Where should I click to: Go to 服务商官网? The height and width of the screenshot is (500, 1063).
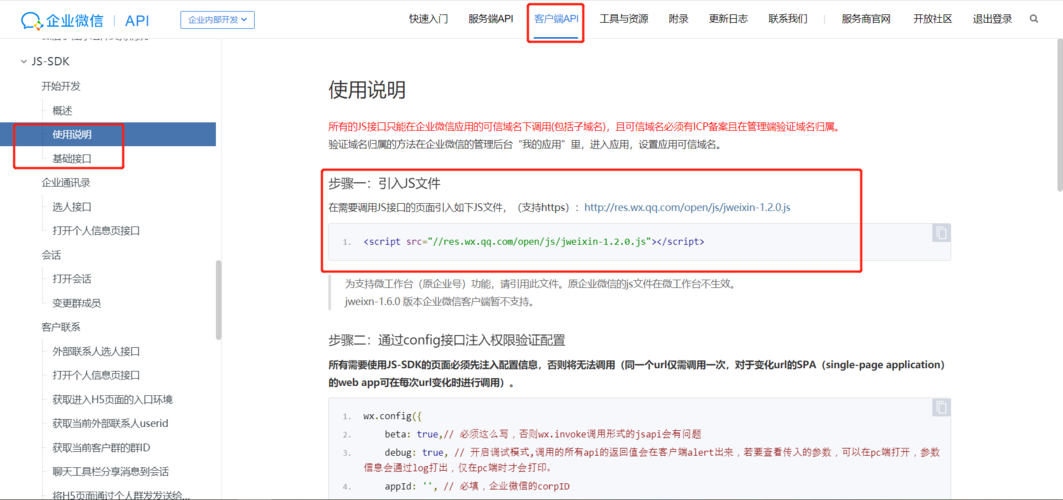(866, 19)
